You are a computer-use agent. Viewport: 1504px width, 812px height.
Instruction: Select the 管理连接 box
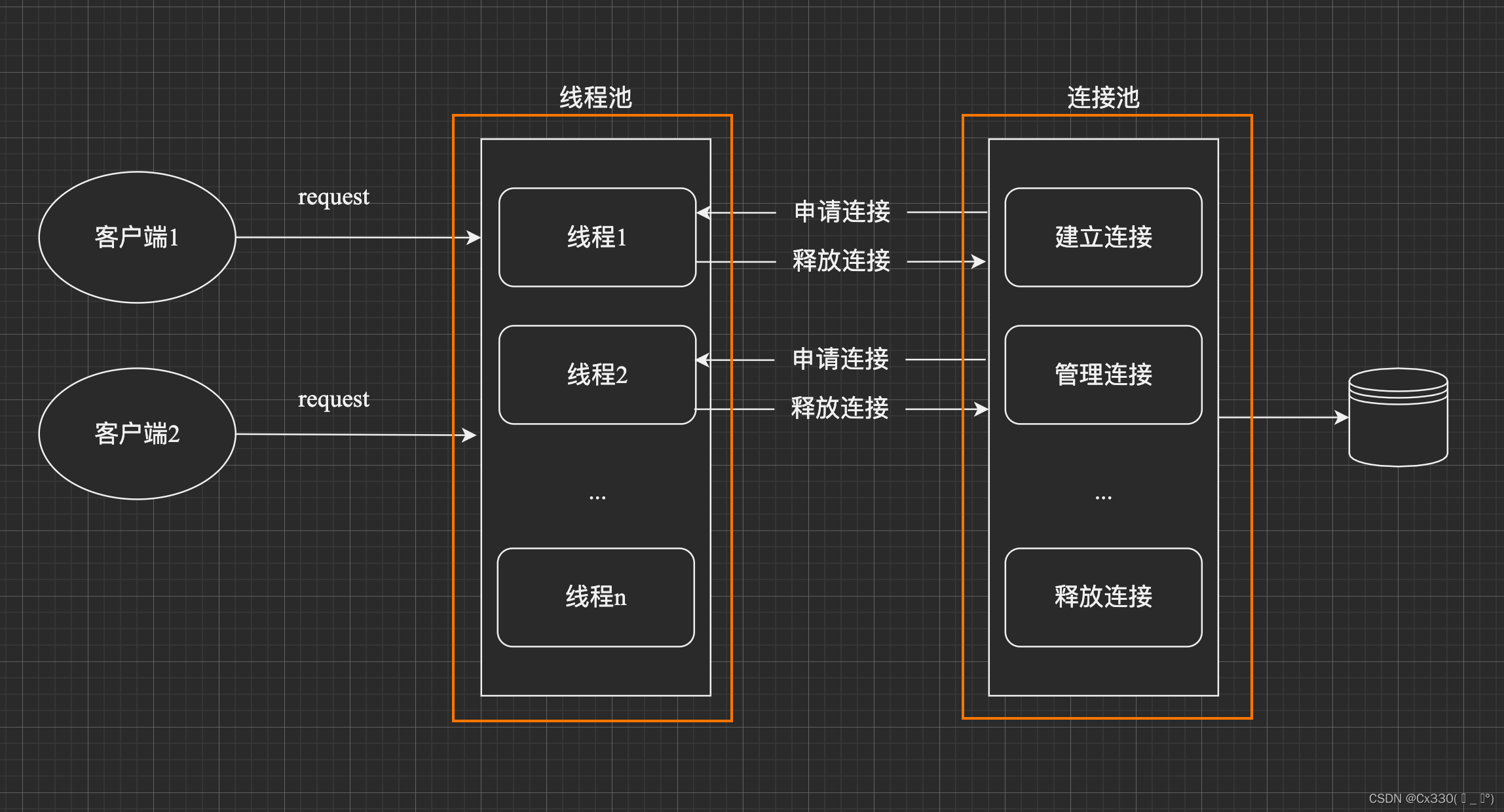(x=1103, y=375)
